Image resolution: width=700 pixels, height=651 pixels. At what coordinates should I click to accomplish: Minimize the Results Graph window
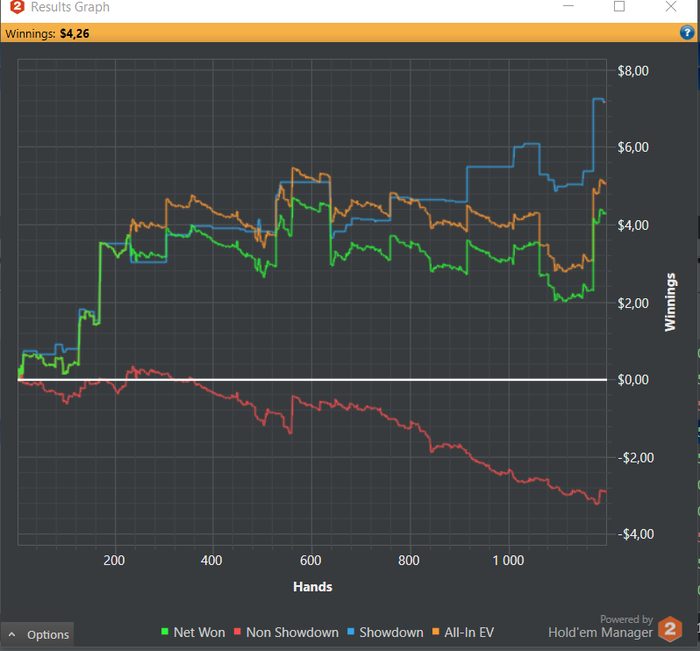[x=568, y=6]
